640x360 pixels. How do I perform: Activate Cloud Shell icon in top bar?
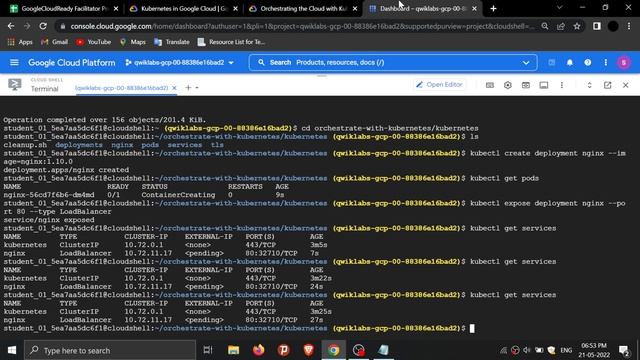[551, 62]
